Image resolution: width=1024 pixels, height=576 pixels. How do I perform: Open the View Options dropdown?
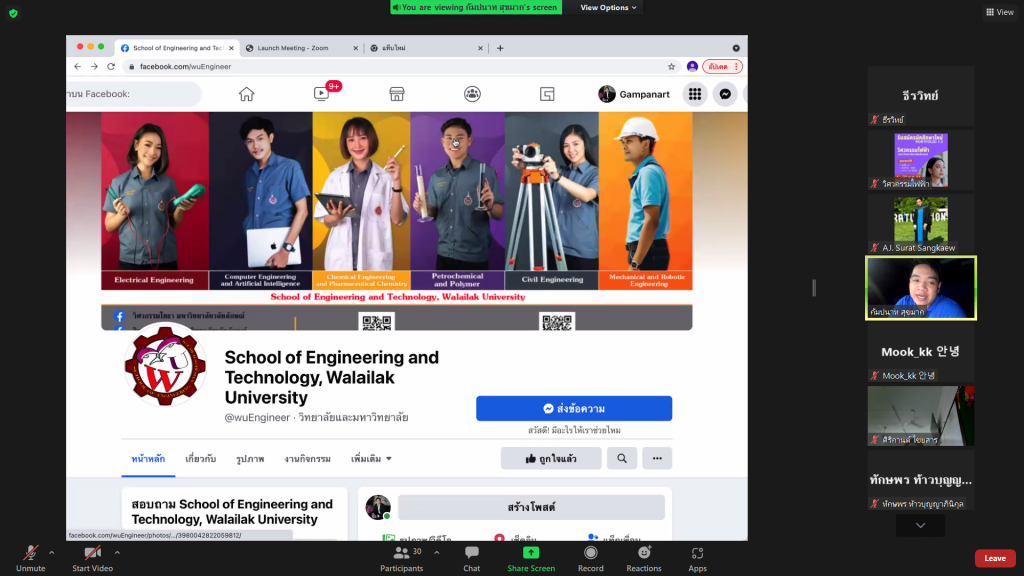click(x=608, y=8)
